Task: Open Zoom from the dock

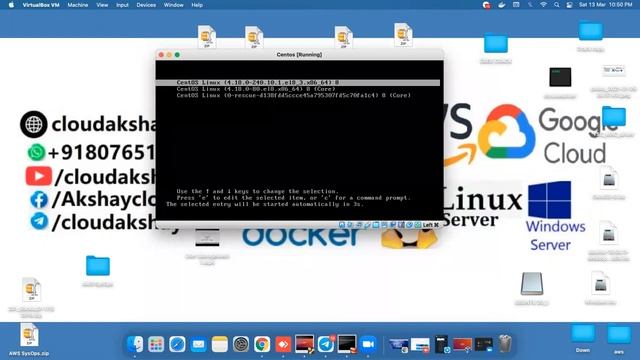Action: pos(368,344)
